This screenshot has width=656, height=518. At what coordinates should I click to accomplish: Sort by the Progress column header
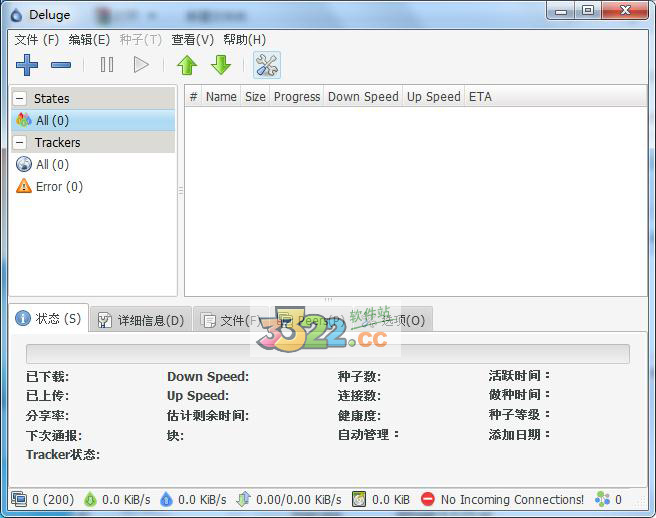[297, 97]
